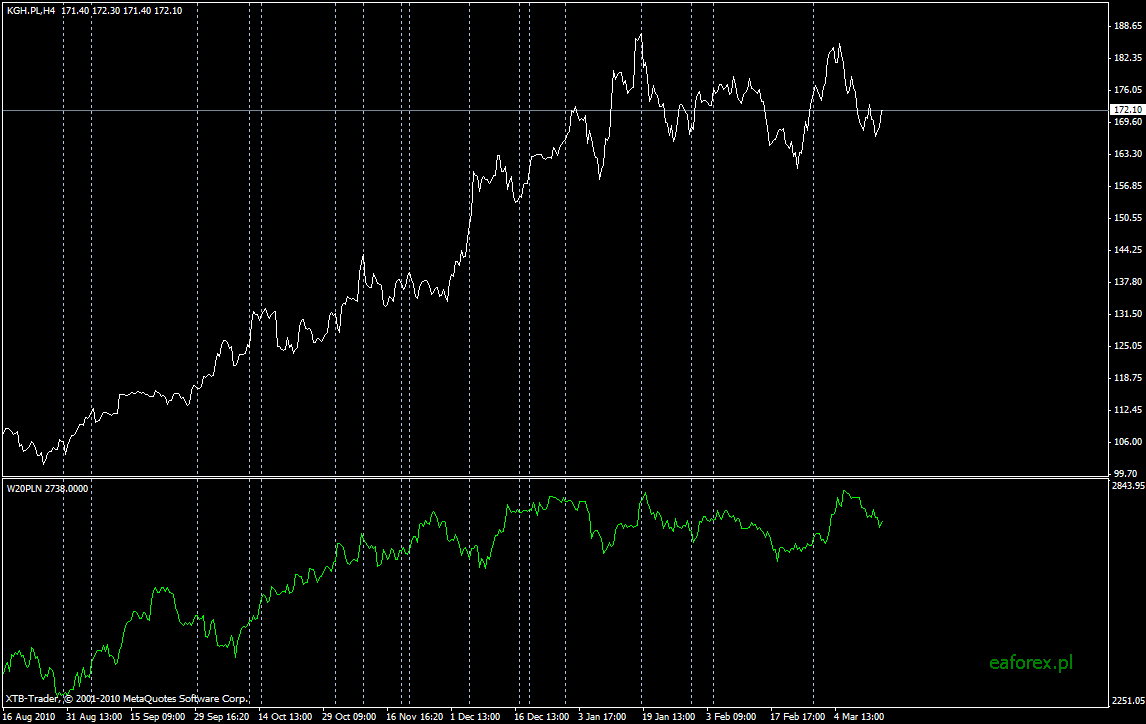
Task: Click the W20PLN scale maximum 2843.95
Action: click(x=1128, y=485)
